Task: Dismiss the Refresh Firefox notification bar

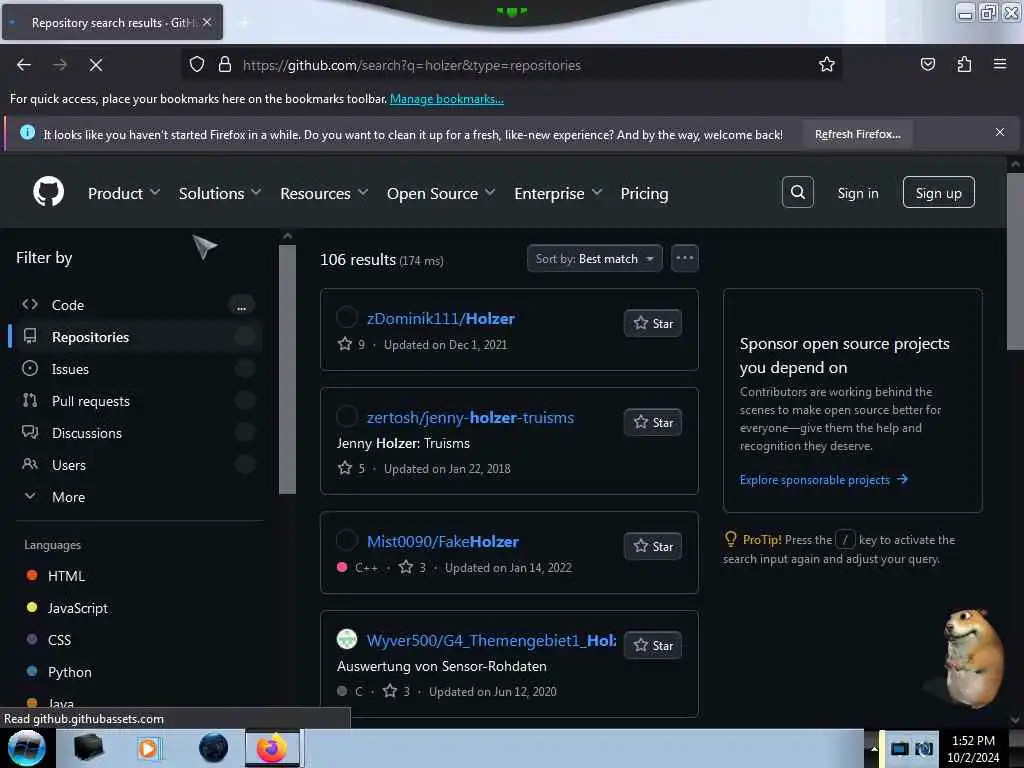Action: [x=1000, y=133]
